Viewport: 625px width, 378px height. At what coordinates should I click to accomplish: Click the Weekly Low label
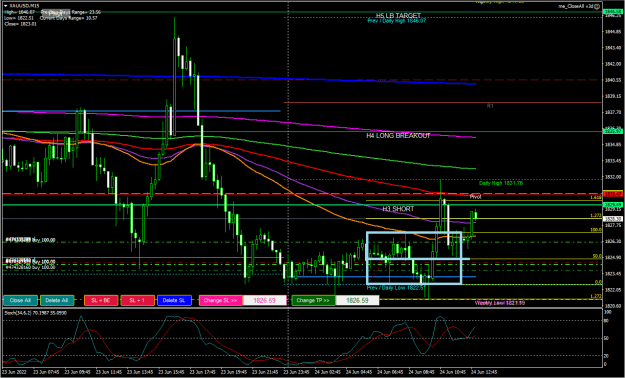pyautogui.click(x=499, y=303)
